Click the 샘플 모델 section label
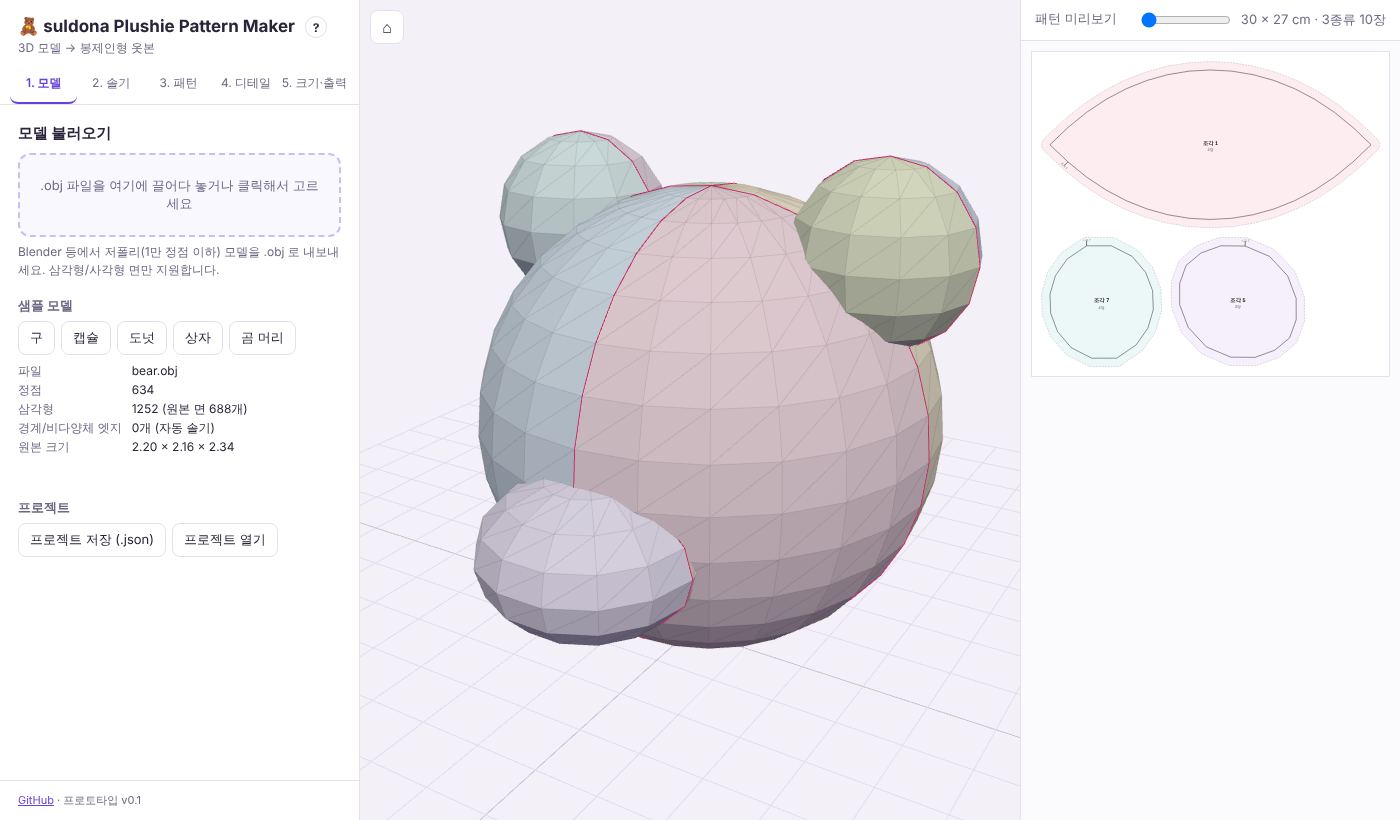The height and width of the screenshot is (820, 1400). tap(46, 306)
